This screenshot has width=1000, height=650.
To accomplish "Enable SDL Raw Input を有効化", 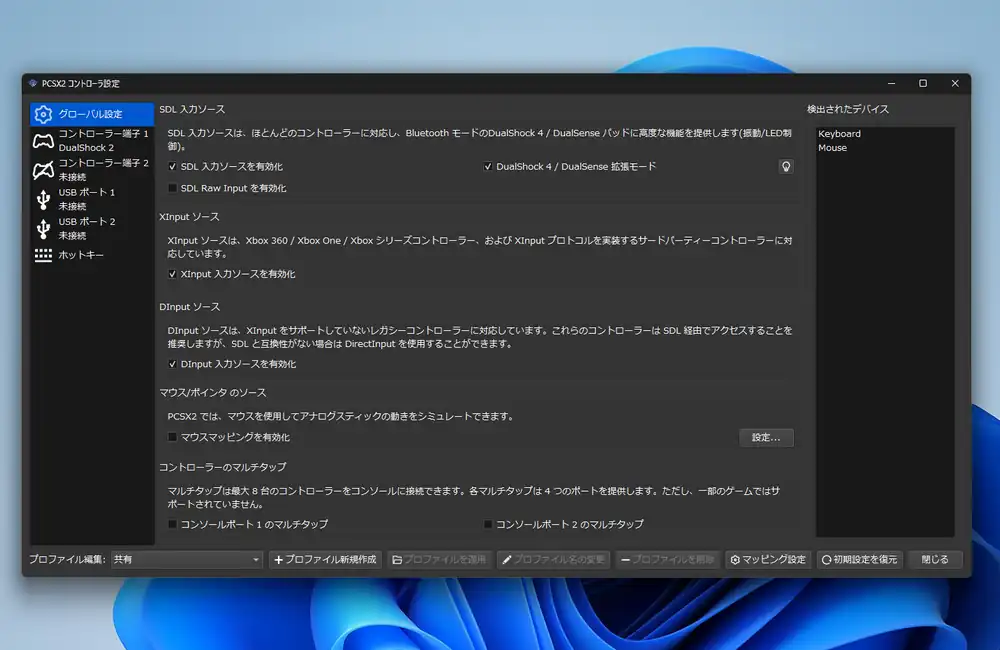I will (x=172, y=186).
